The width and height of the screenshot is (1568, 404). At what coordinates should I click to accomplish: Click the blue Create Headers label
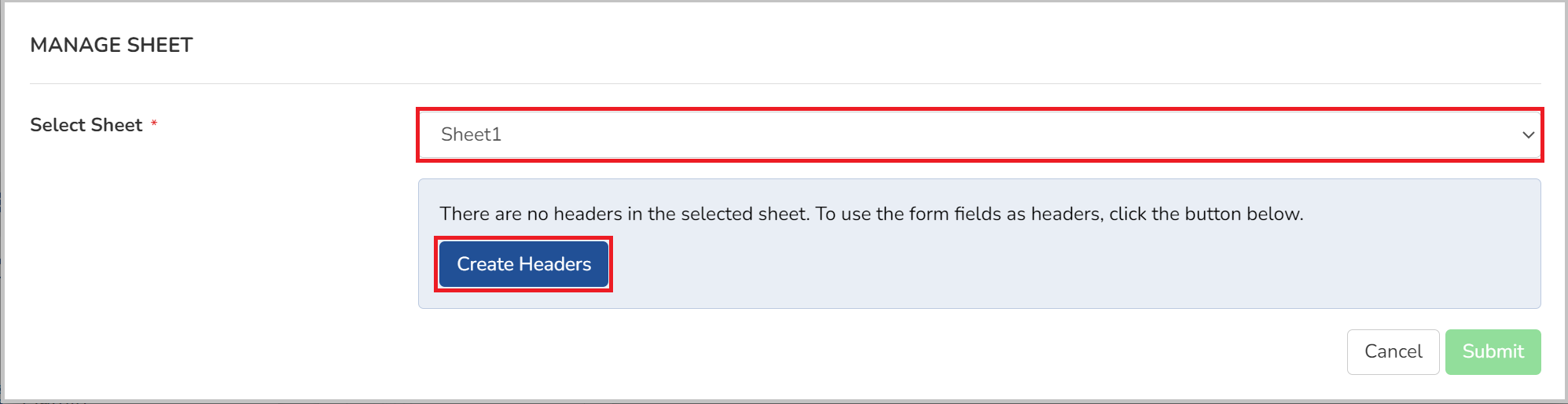(x=523, y=264)
